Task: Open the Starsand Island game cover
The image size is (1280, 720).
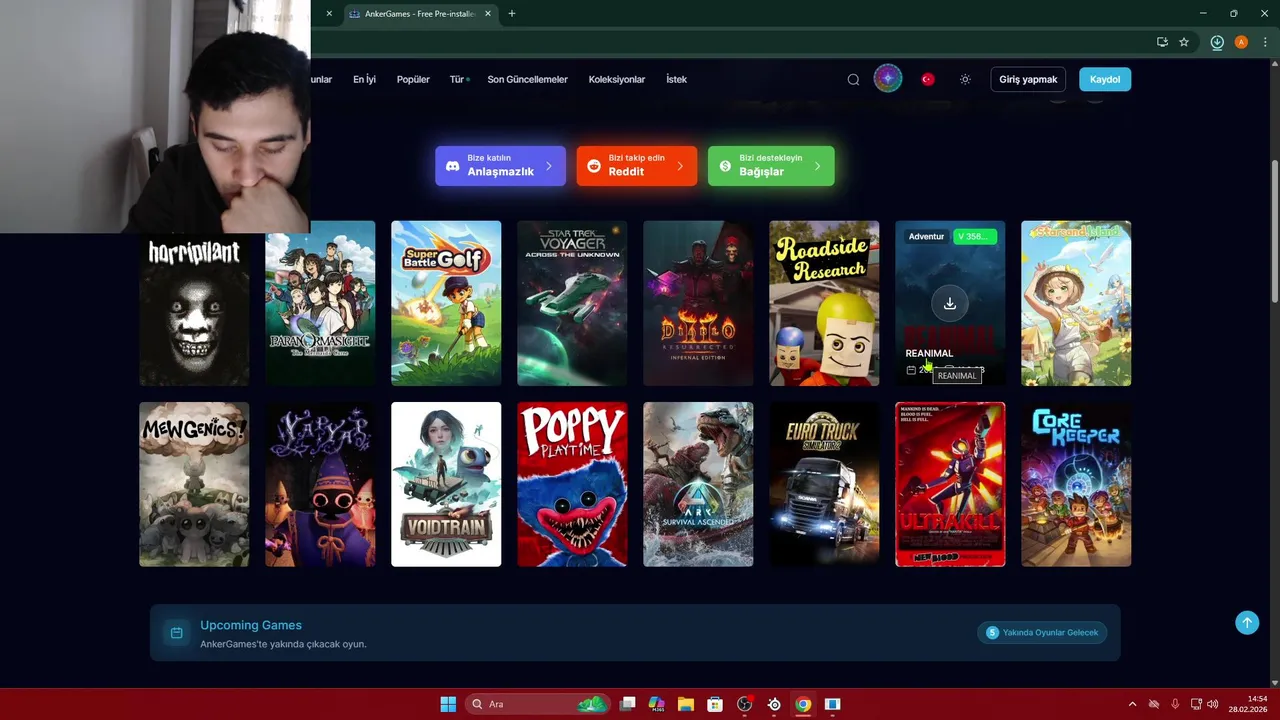Action: pos(1076,303)
